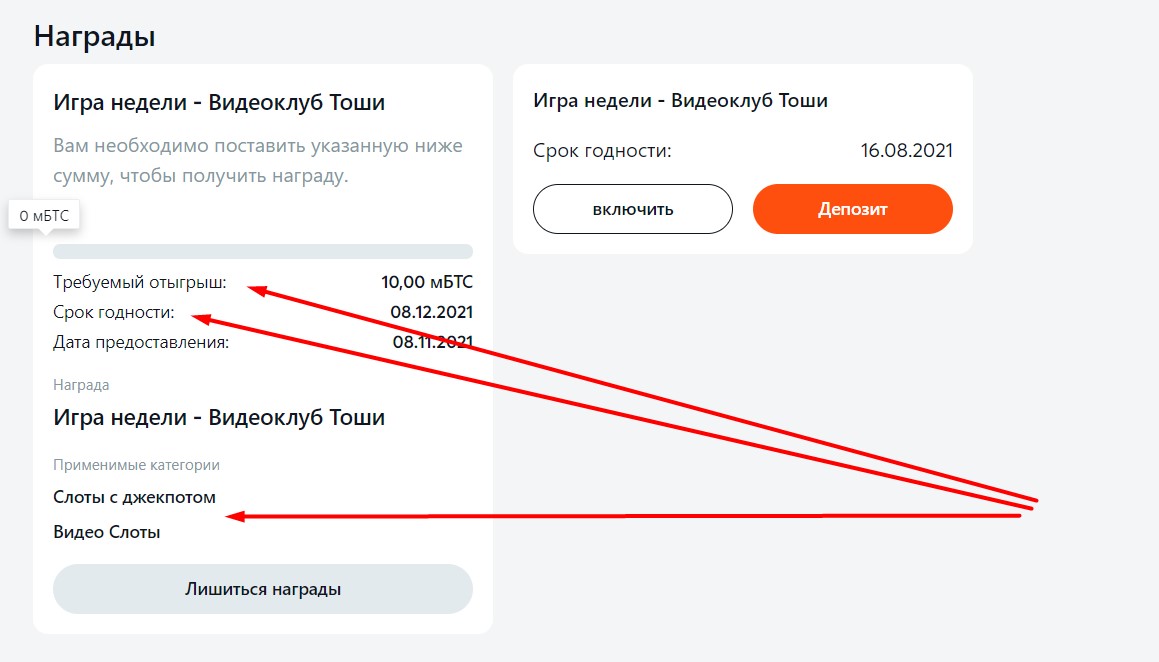Click 'Слоты с джекпотом' category

click(x=135, y=497)
